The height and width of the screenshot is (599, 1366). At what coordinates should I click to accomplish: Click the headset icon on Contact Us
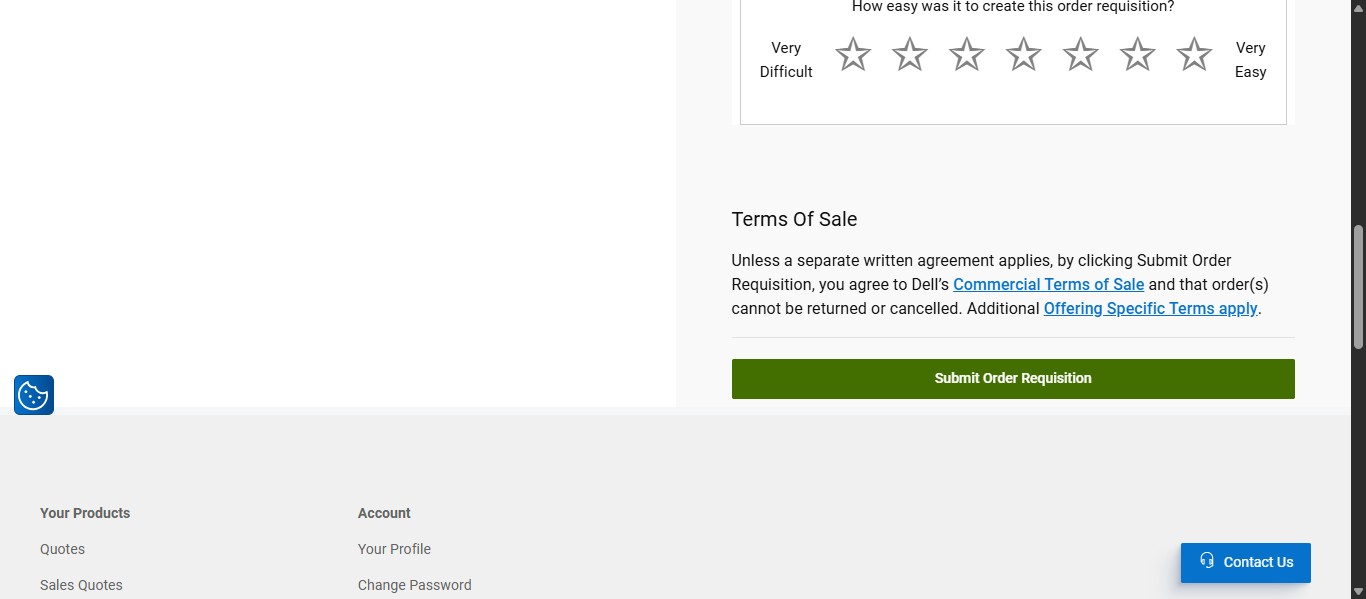tap(1207, 562)
